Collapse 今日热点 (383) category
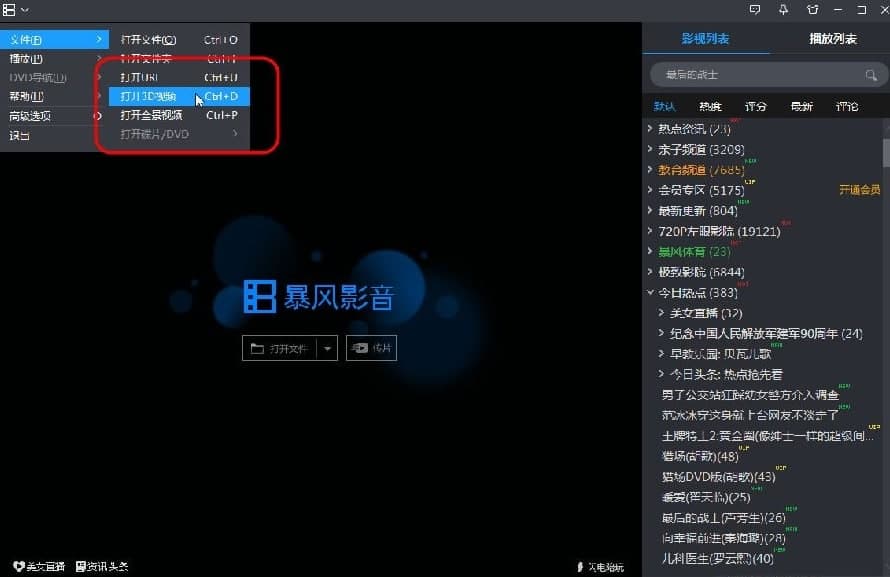The height and width of the screenshot is (577, 890). point(650,292)
